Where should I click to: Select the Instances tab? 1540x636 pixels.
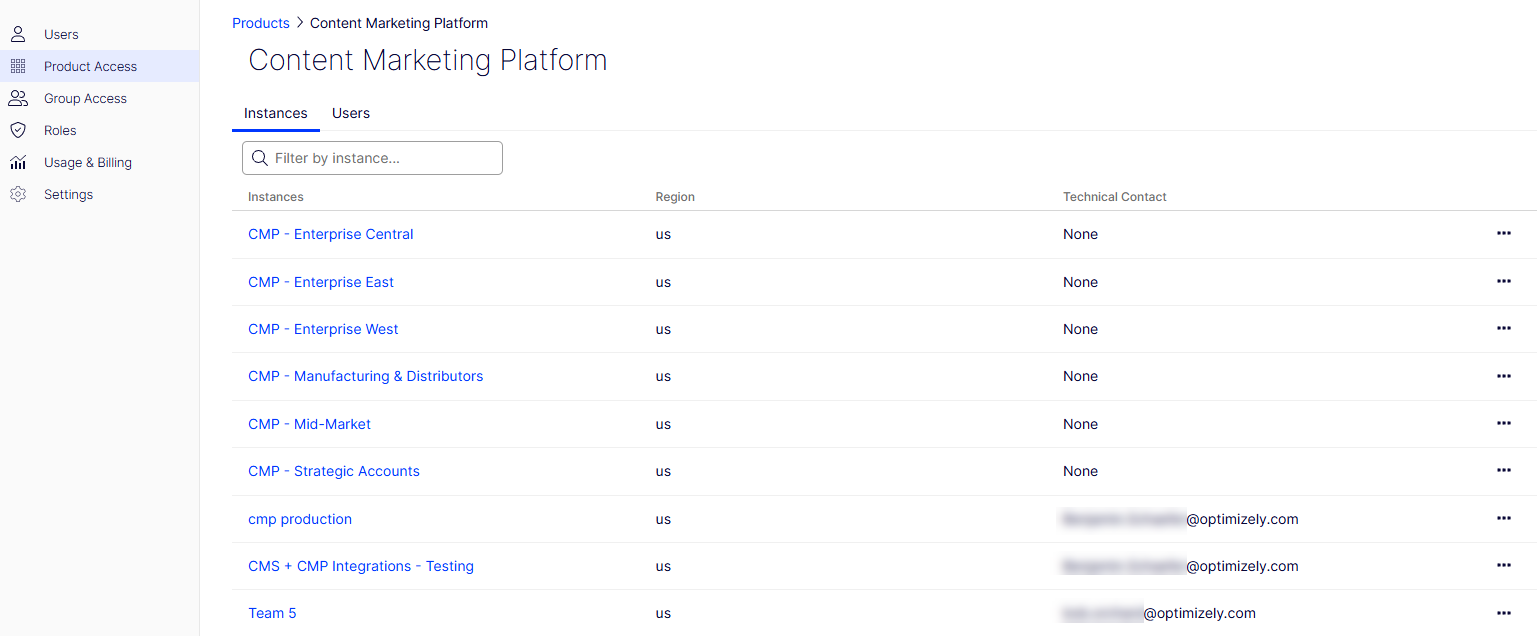tap(276, 113)
